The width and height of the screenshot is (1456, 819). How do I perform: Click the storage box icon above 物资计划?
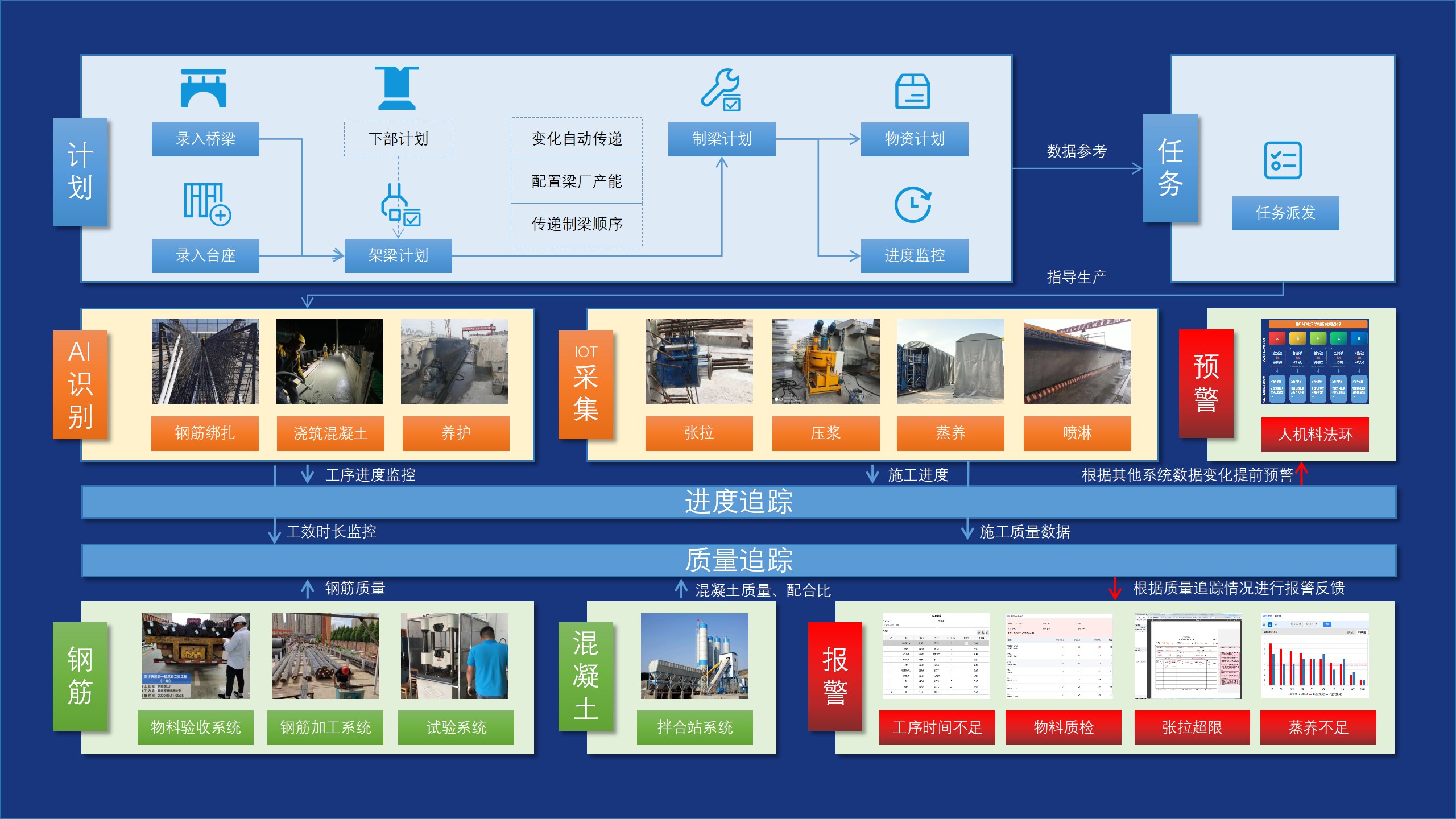(x=913, y=91)
